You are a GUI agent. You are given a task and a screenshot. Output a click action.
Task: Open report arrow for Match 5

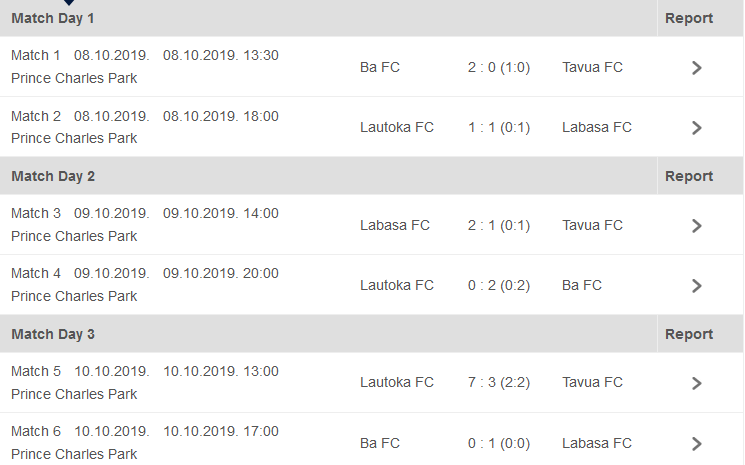[x=697, y=383]
